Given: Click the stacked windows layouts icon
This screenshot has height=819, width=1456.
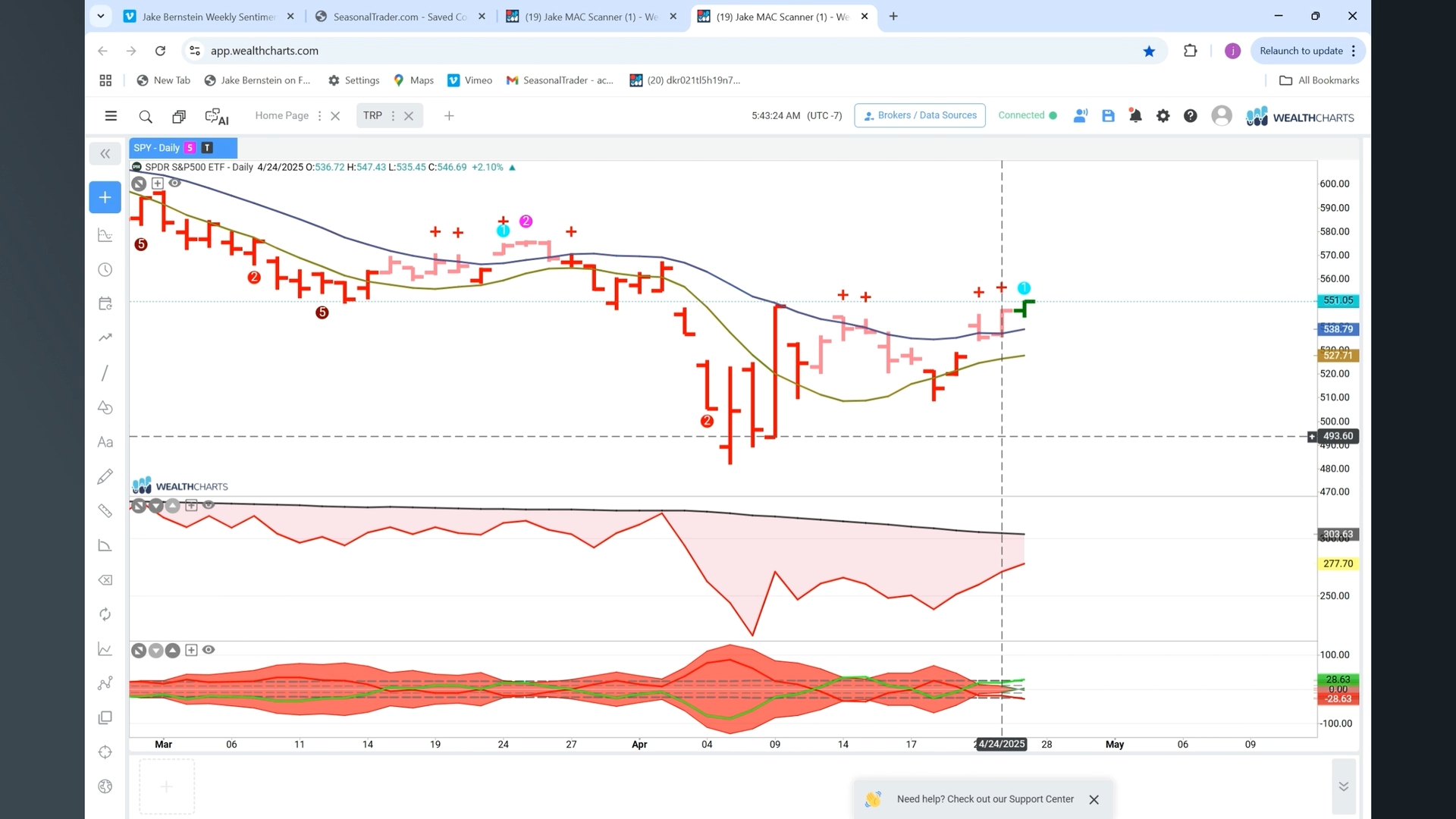Looking at the screenshot, I should tap(179, 116).
